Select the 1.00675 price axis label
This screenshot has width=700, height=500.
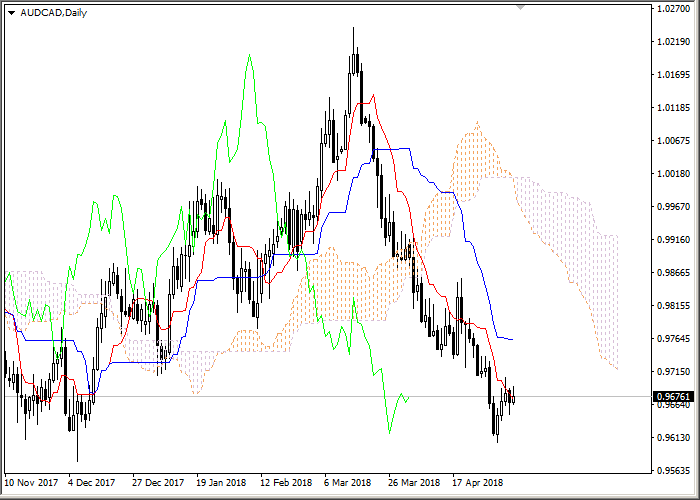(674, 141)
